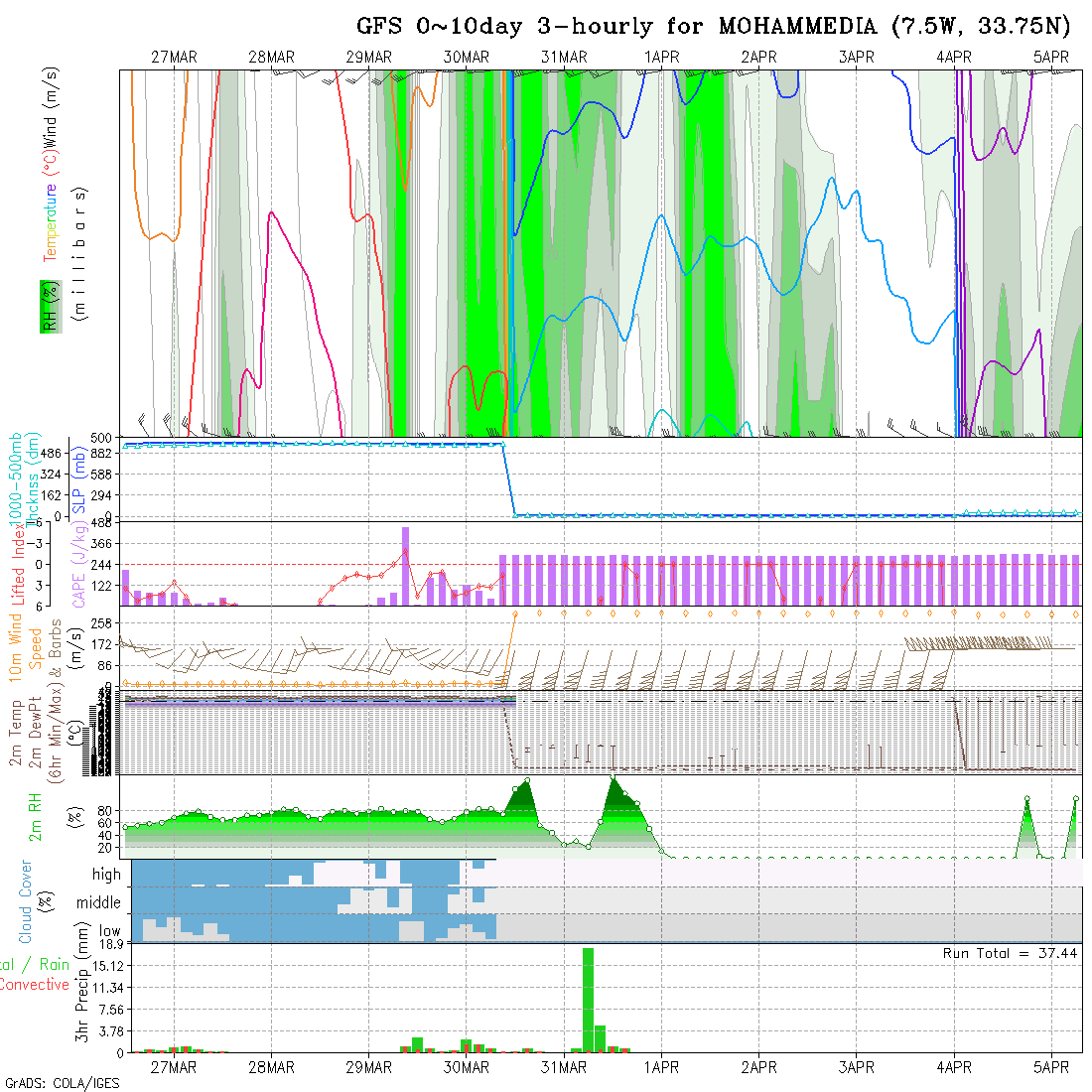Click the Cloud Cover axis title
Screen dimensions: 1092x1092
click(x=26, y=901)
